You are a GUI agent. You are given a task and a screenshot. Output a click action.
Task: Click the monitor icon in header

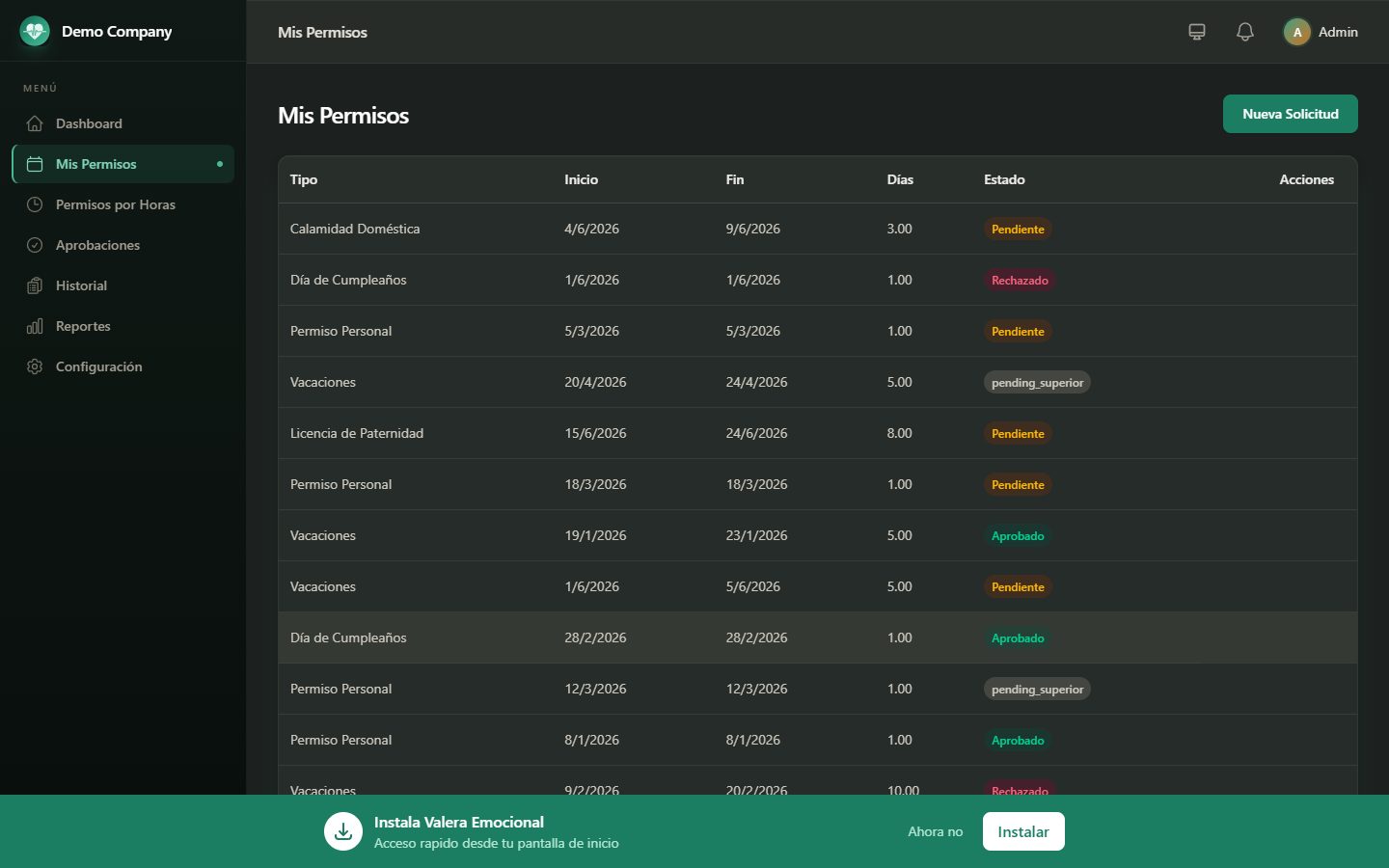pos(1197,32)
